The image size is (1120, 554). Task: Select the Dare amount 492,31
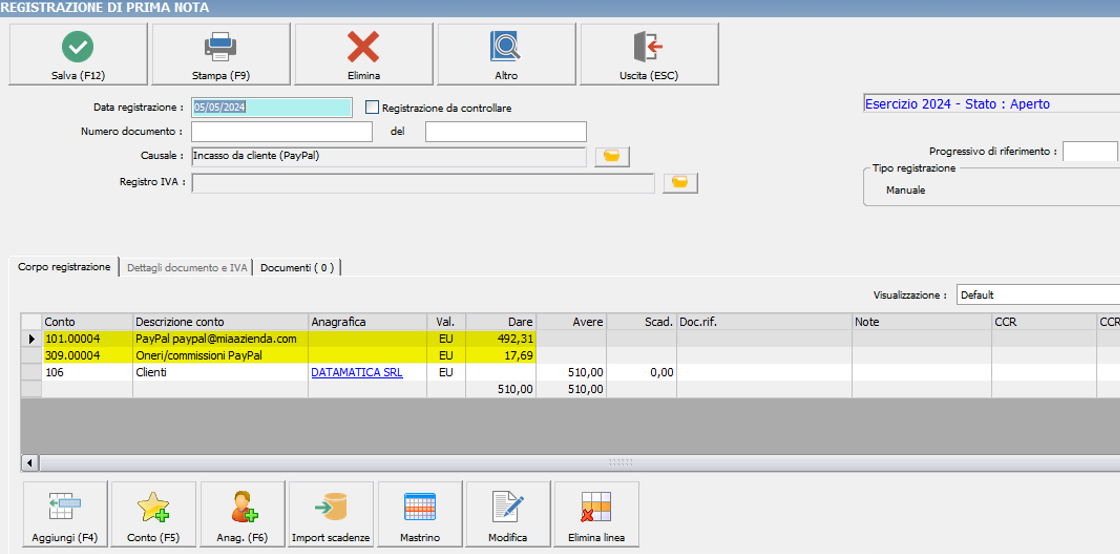tap(501, 338)
